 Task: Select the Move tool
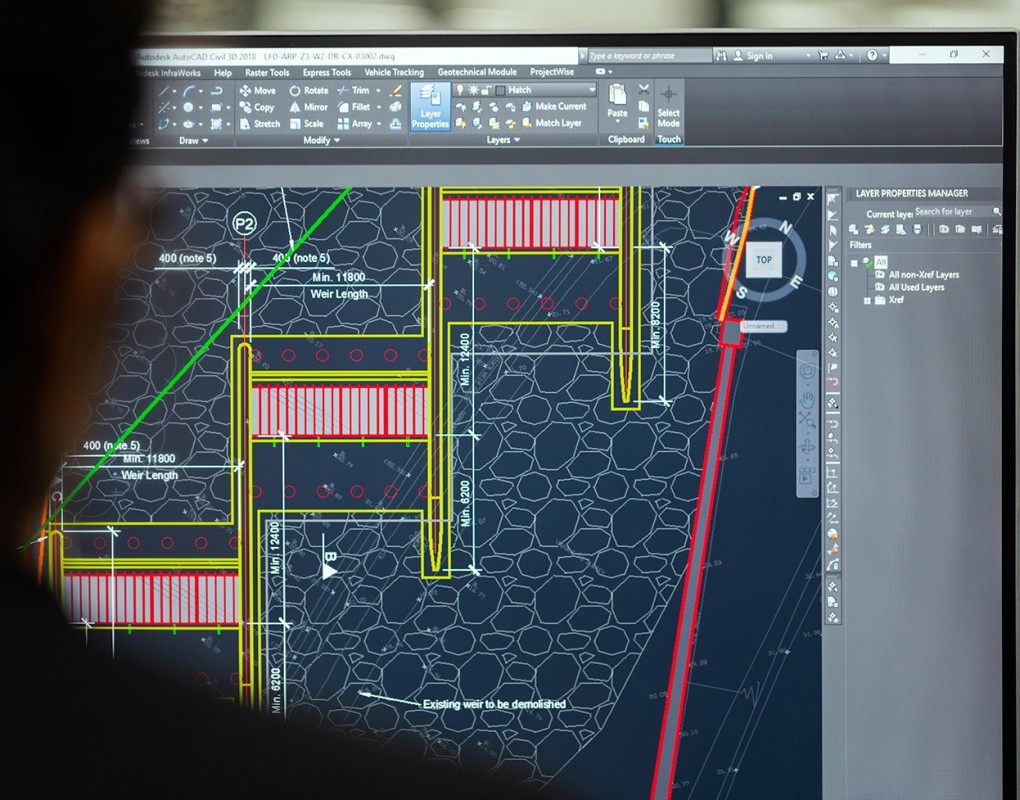258,90
